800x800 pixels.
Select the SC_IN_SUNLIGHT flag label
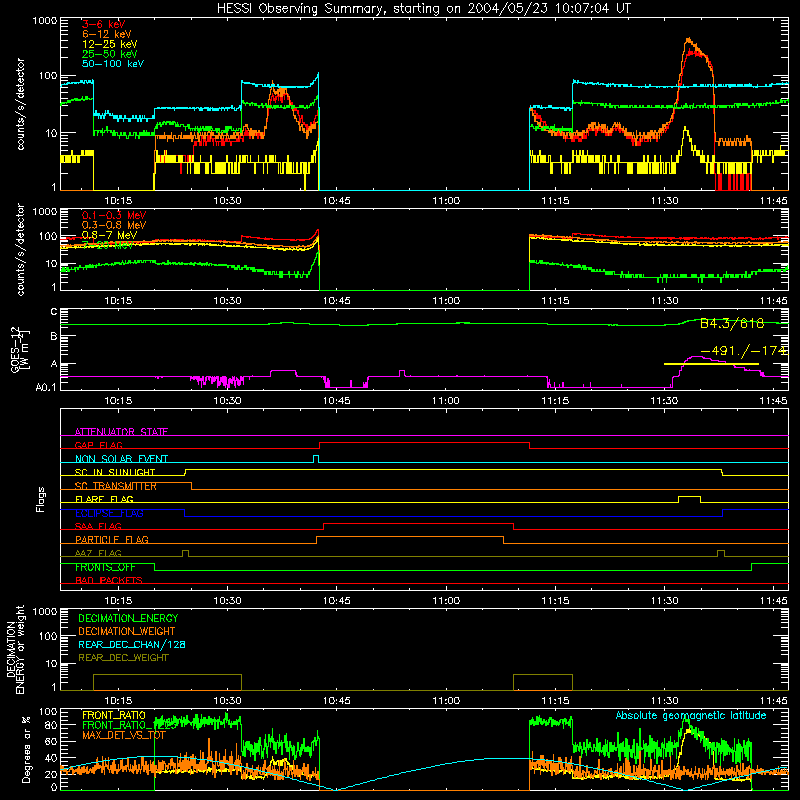[115, 472]
